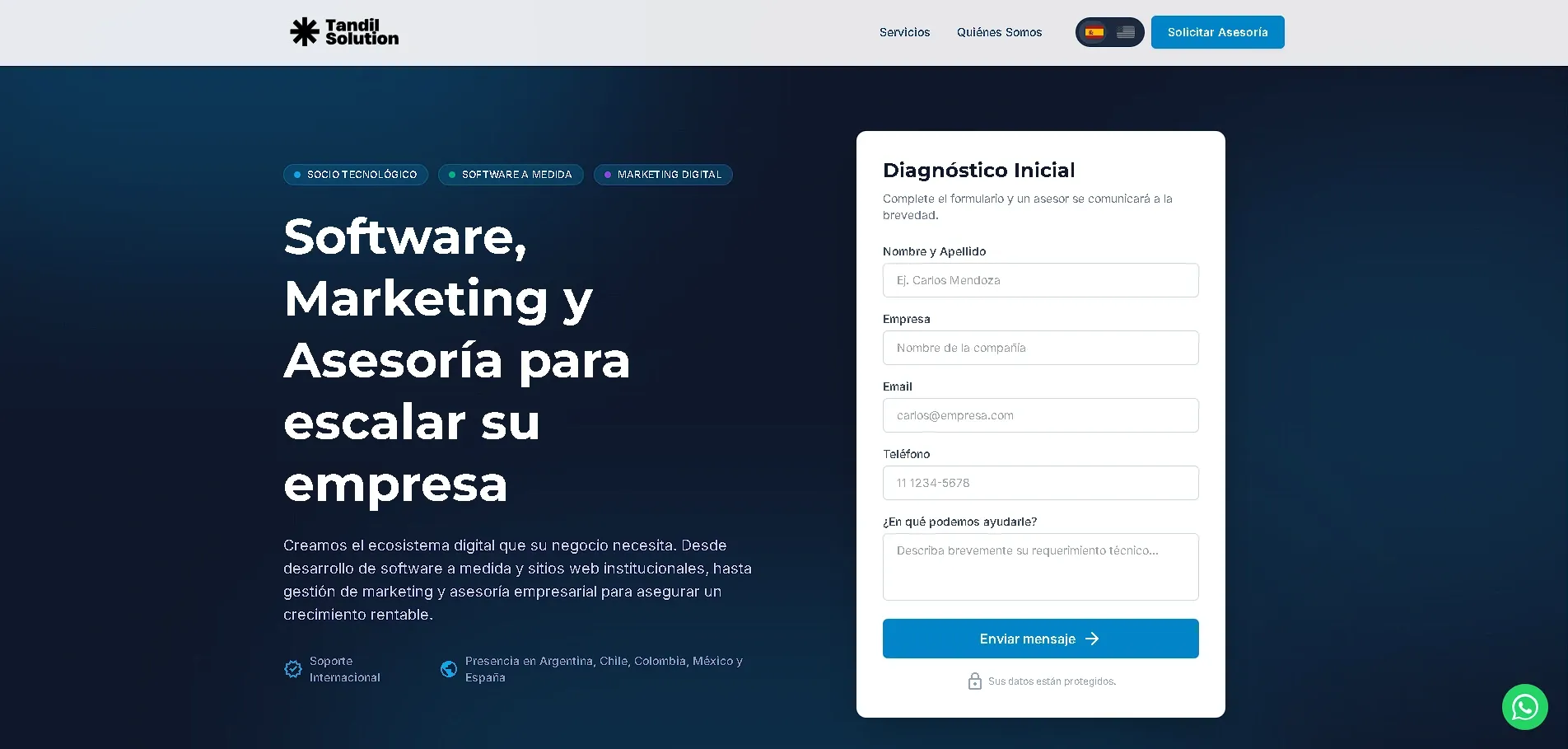This screenshot has height=749, width=1568.
Task: Click the Tandil Solution brand text
Action: point(362,32)
